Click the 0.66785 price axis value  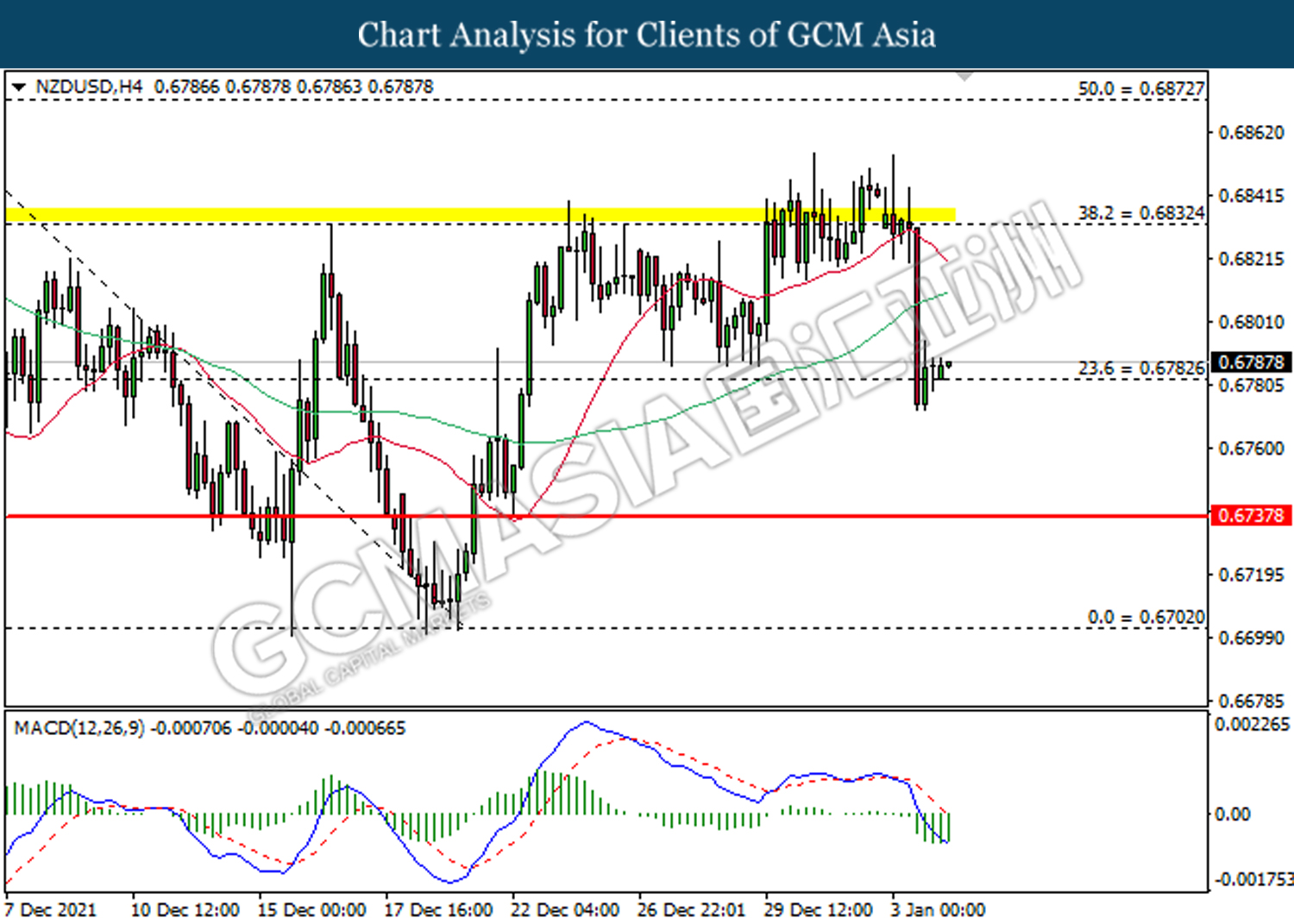[1251, 700]
